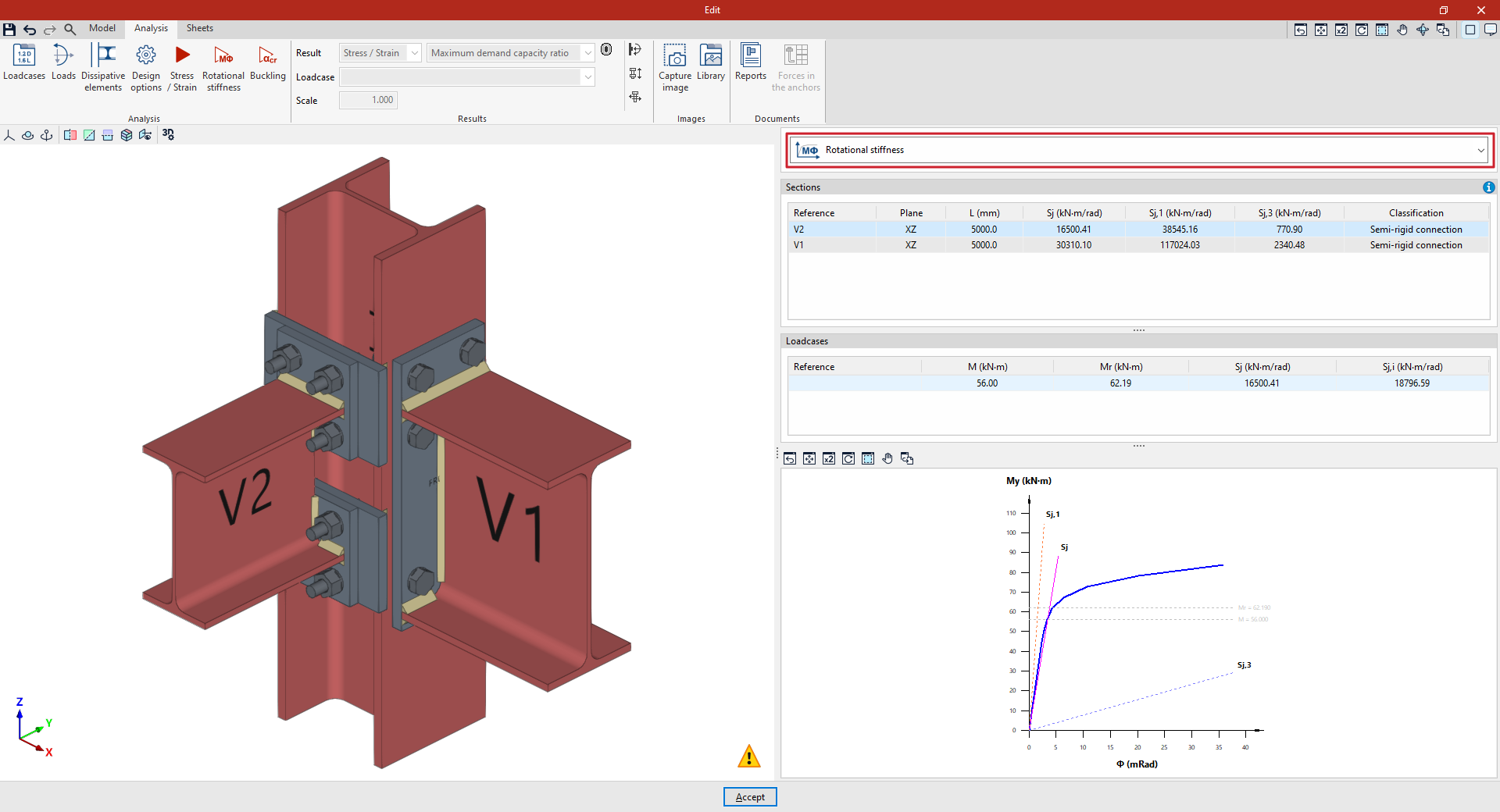Screen dimensions: 1500x812
Task: Click graph x2 zoom icon
Action: (x=829, y=458)
